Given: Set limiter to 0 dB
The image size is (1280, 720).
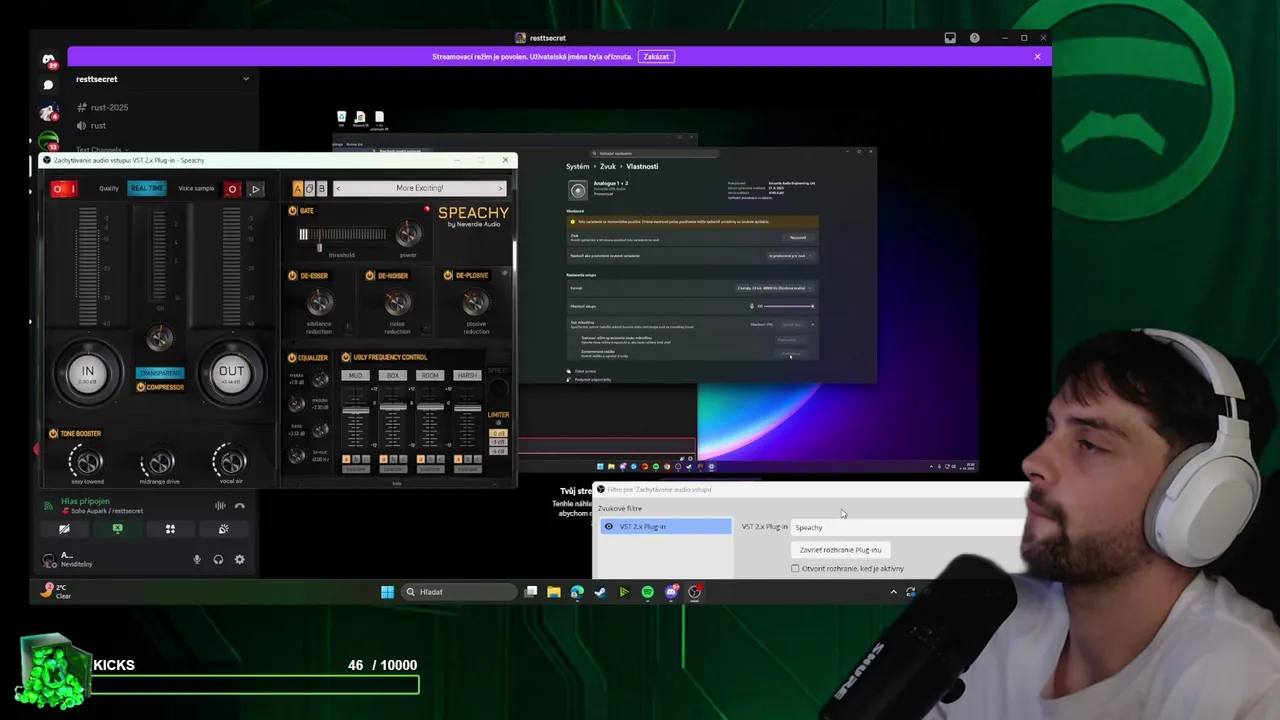Looking at the screenshot, I should (498, 433).
